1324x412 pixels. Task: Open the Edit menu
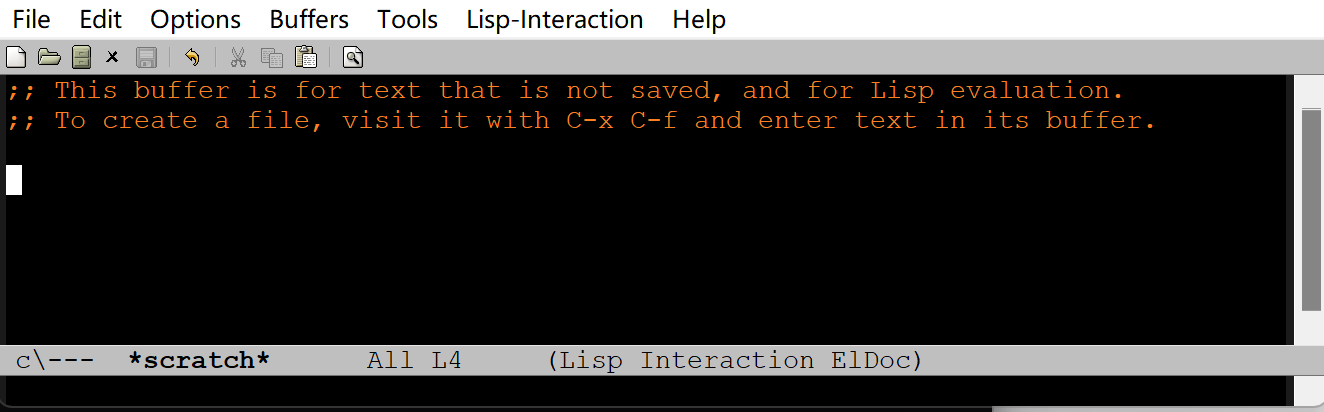click(100, 19)
